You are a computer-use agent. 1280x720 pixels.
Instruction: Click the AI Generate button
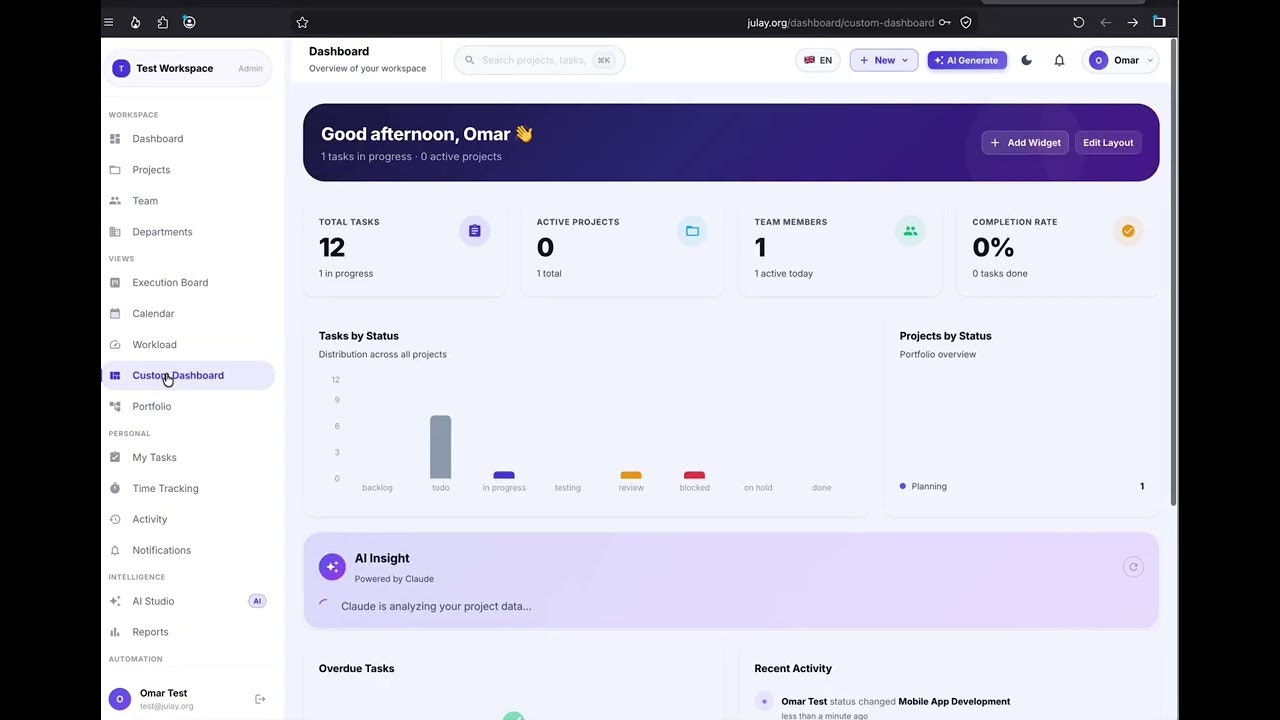pyautogui.click(x=967, y=60)
